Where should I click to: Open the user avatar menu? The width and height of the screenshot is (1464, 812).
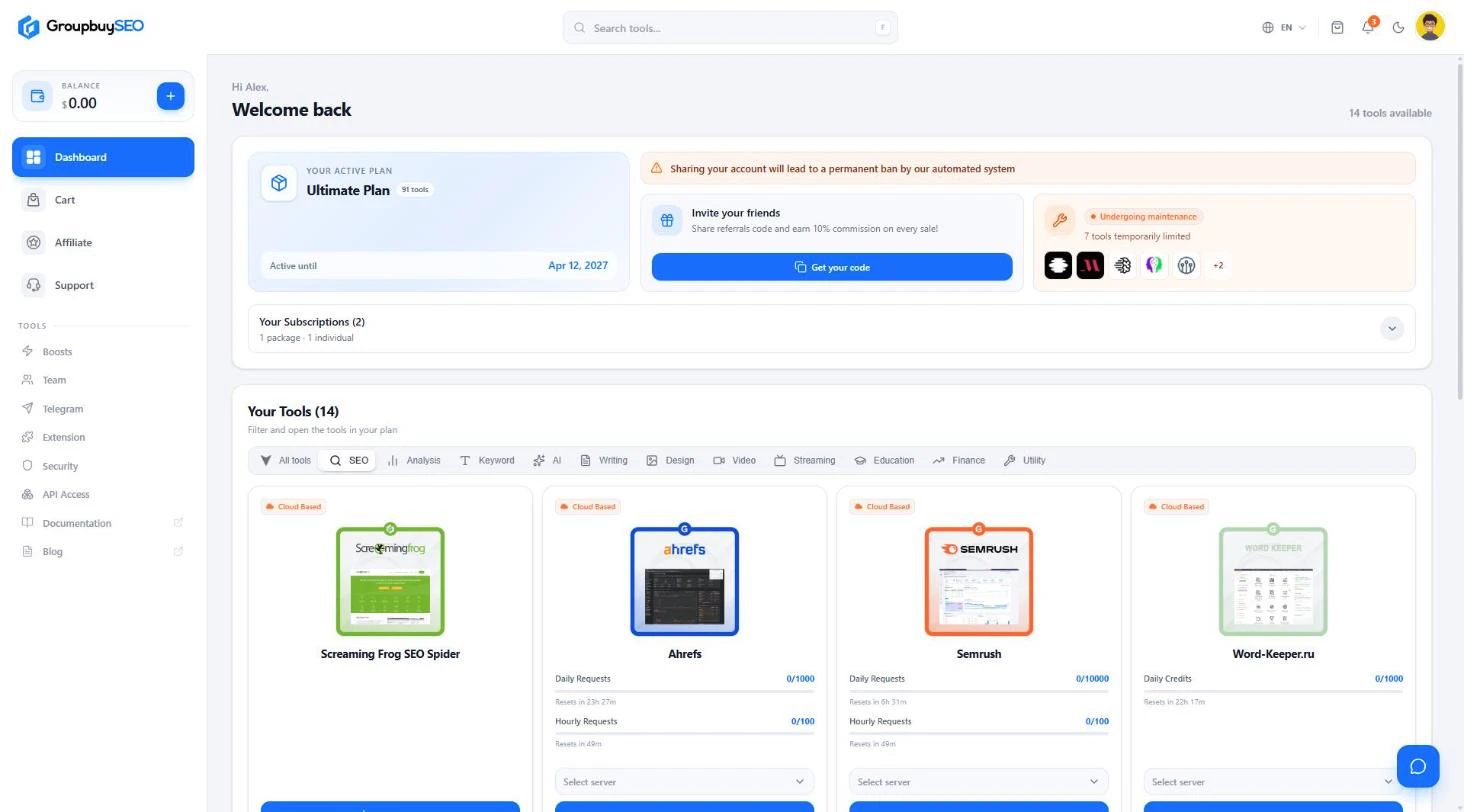pyautogui.click(x=1430, y=27)
